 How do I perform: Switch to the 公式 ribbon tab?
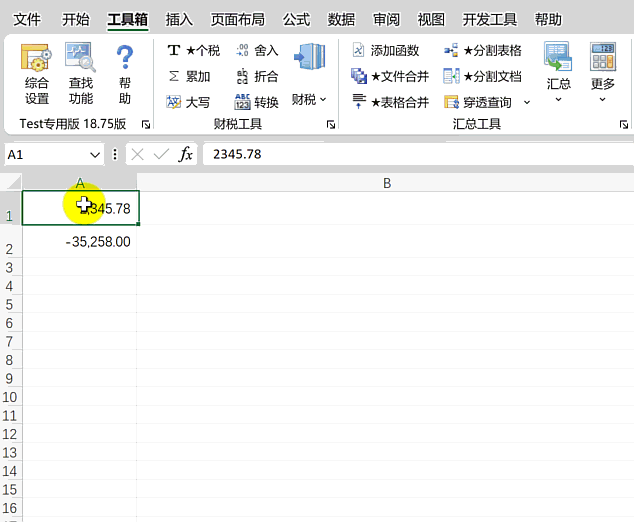pos(296,19)
